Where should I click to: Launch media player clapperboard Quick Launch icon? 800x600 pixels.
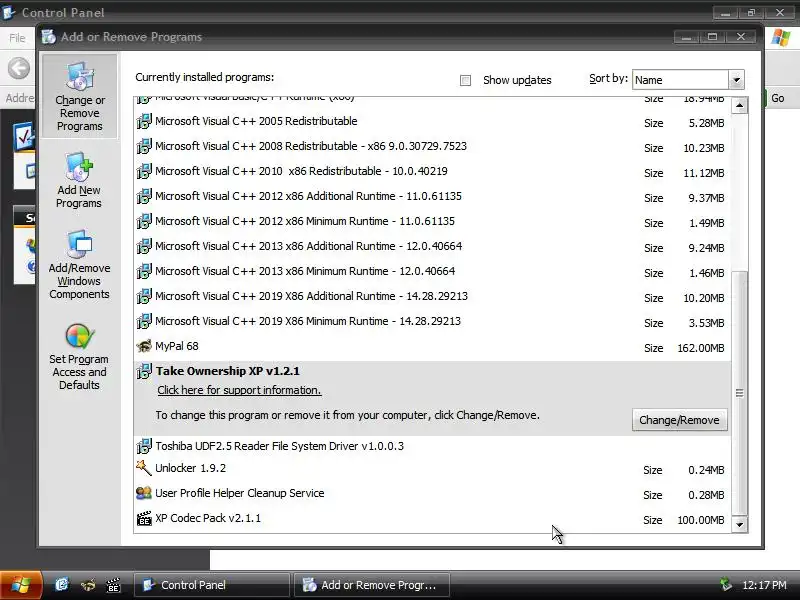point(113,585)
